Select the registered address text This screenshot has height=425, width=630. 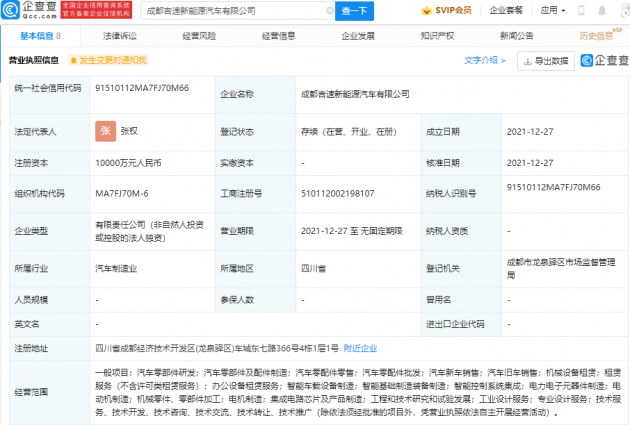(x=217, y=348)
